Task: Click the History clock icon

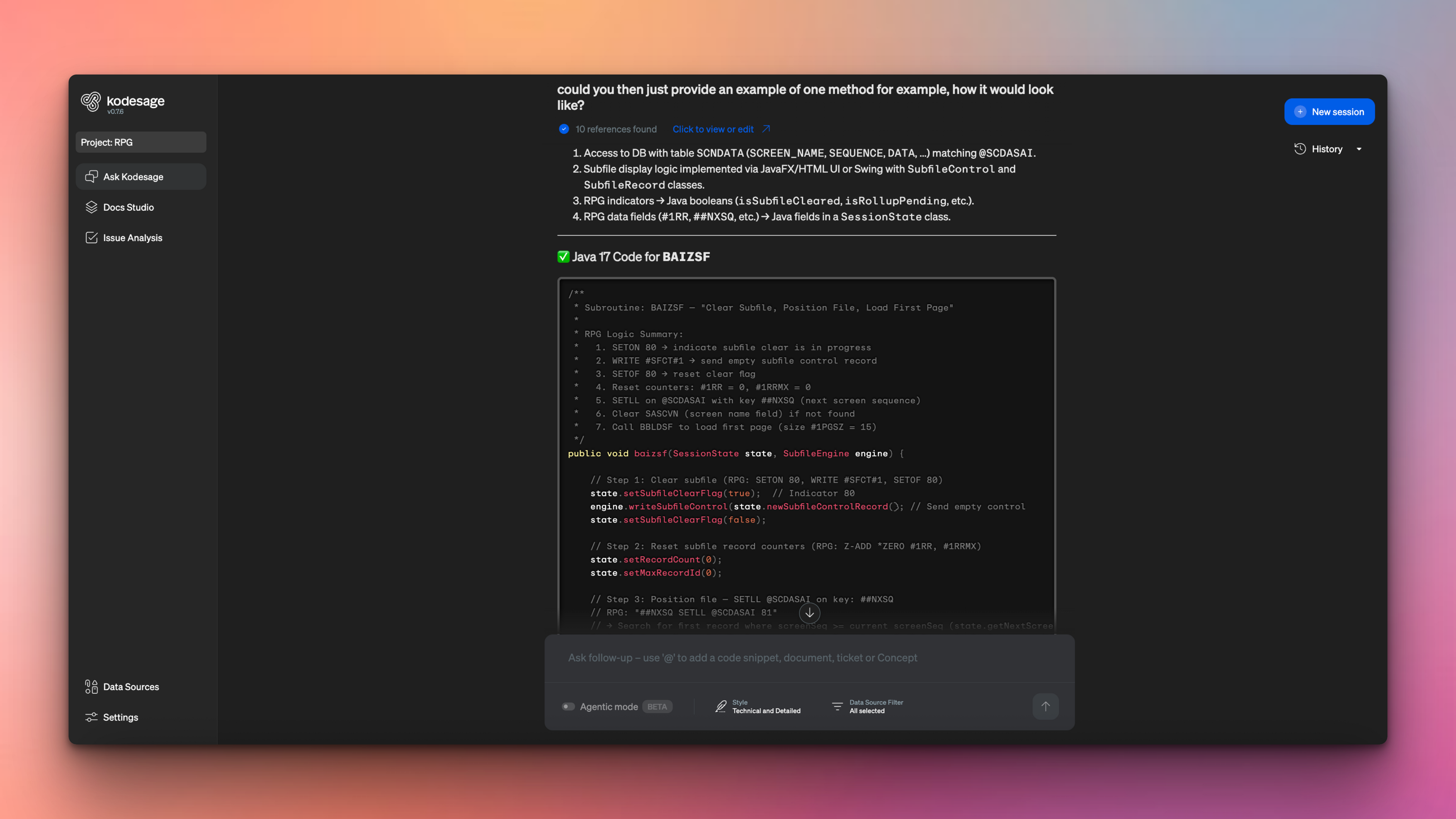Action: point(1300,149)
